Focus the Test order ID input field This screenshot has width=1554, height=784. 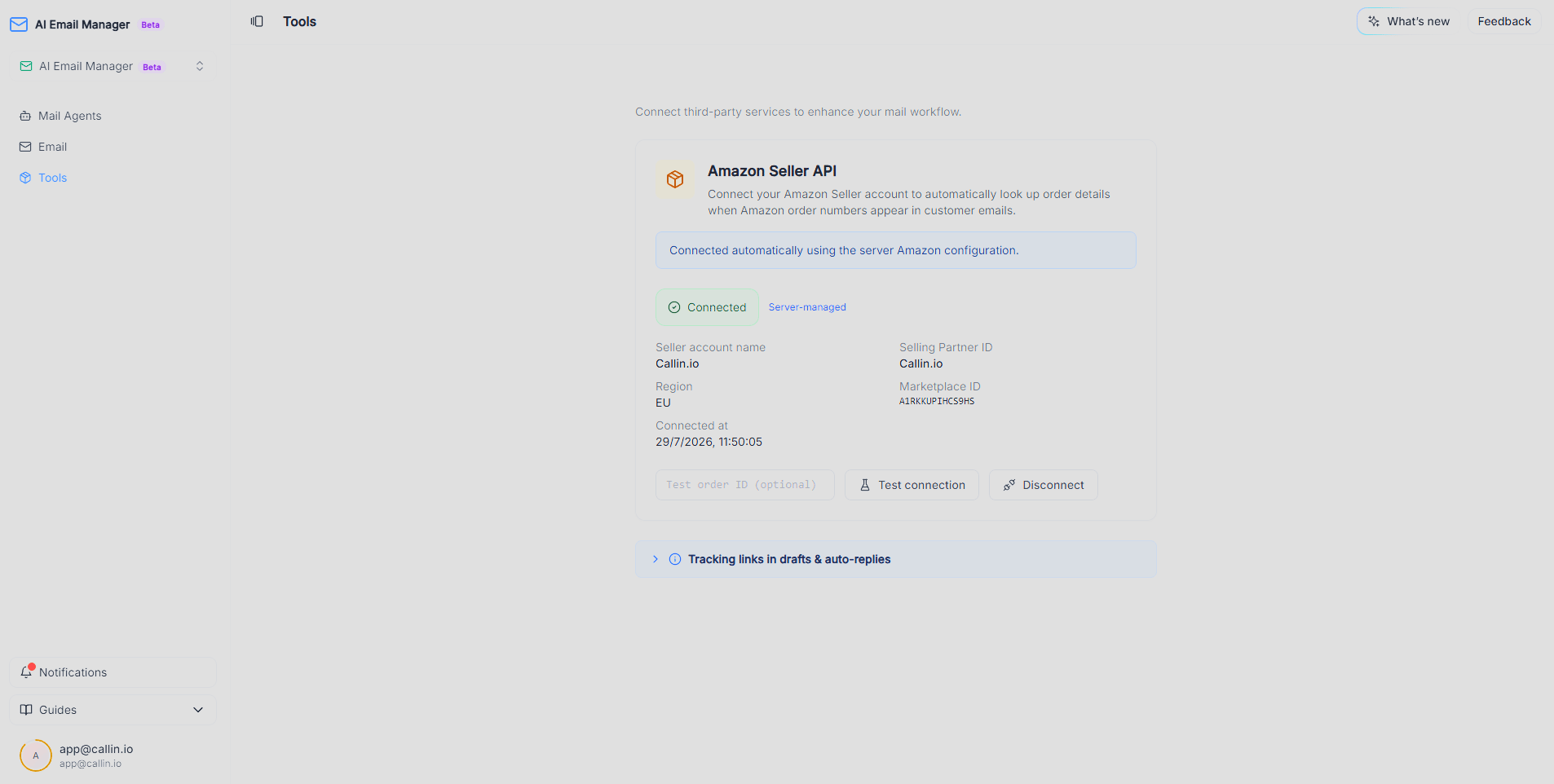pos(745,485)
